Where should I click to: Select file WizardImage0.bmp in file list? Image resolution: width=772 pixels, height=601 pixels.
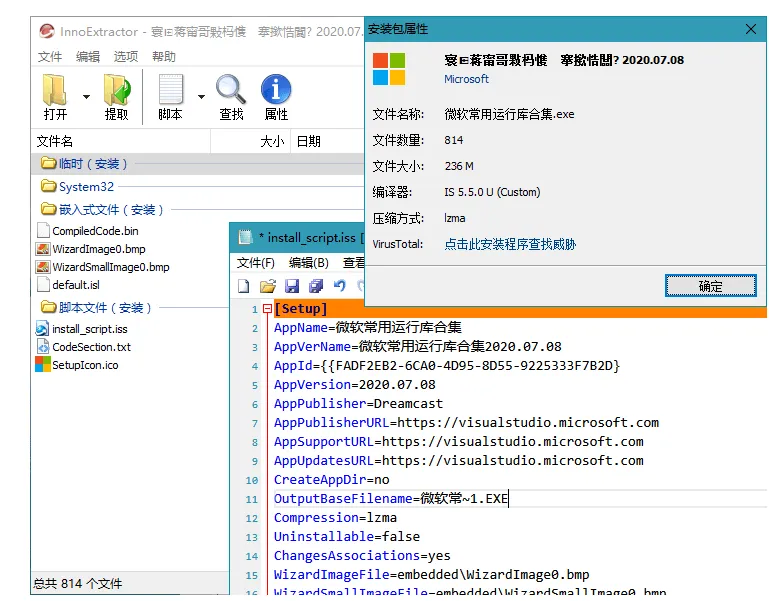[99, 249]
